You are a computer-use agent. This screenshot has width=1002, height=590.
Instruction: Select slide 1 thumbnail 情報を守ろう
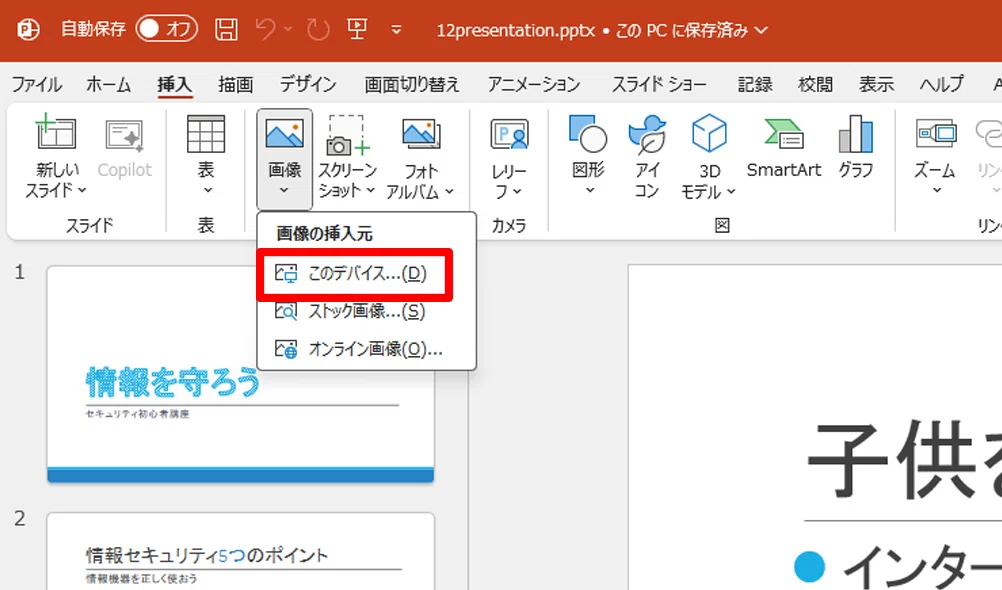point(240,374)
